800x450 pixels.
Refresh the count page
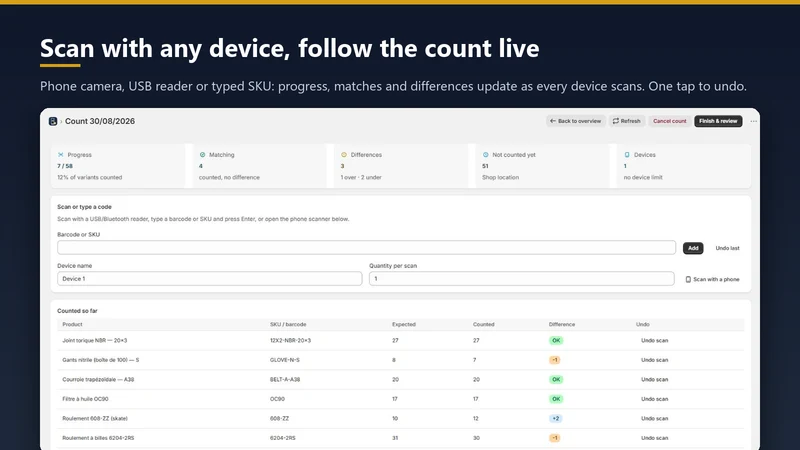627,121
